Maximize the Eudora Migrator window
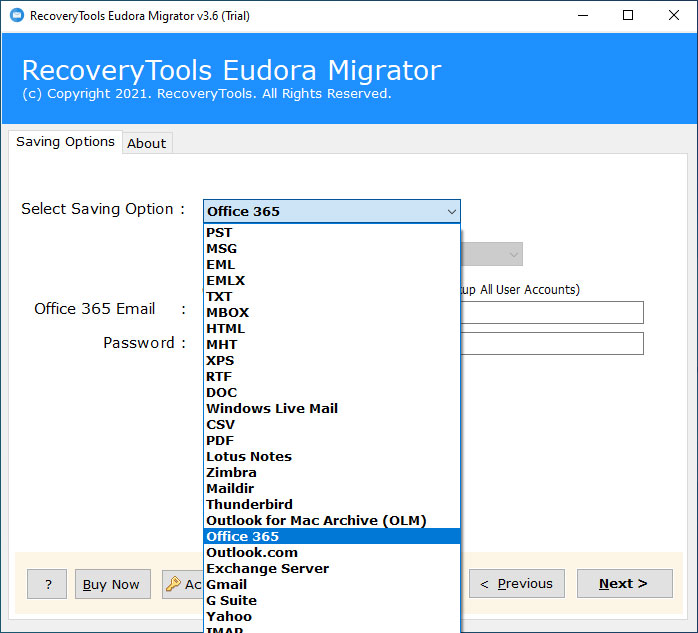Screen dimensions: 698x633 point(628,16)
